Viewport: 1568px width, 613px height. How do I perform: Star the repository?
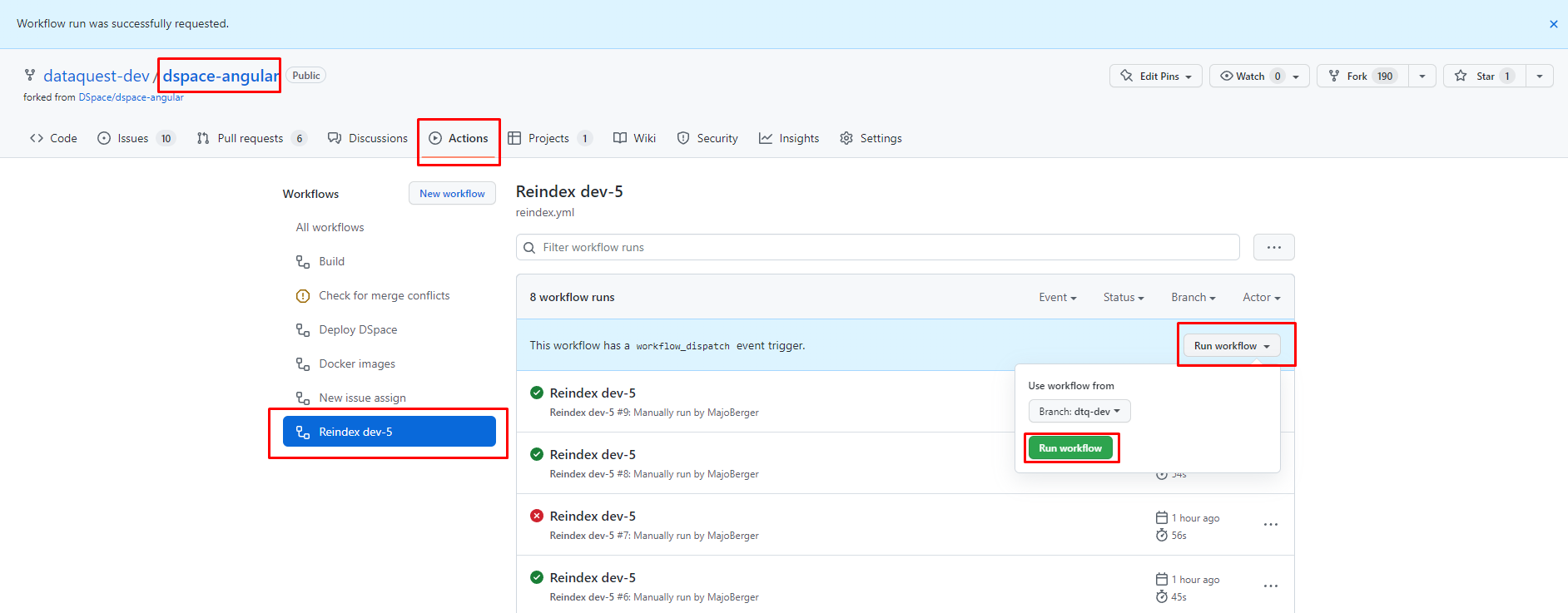coord(1485,76)
